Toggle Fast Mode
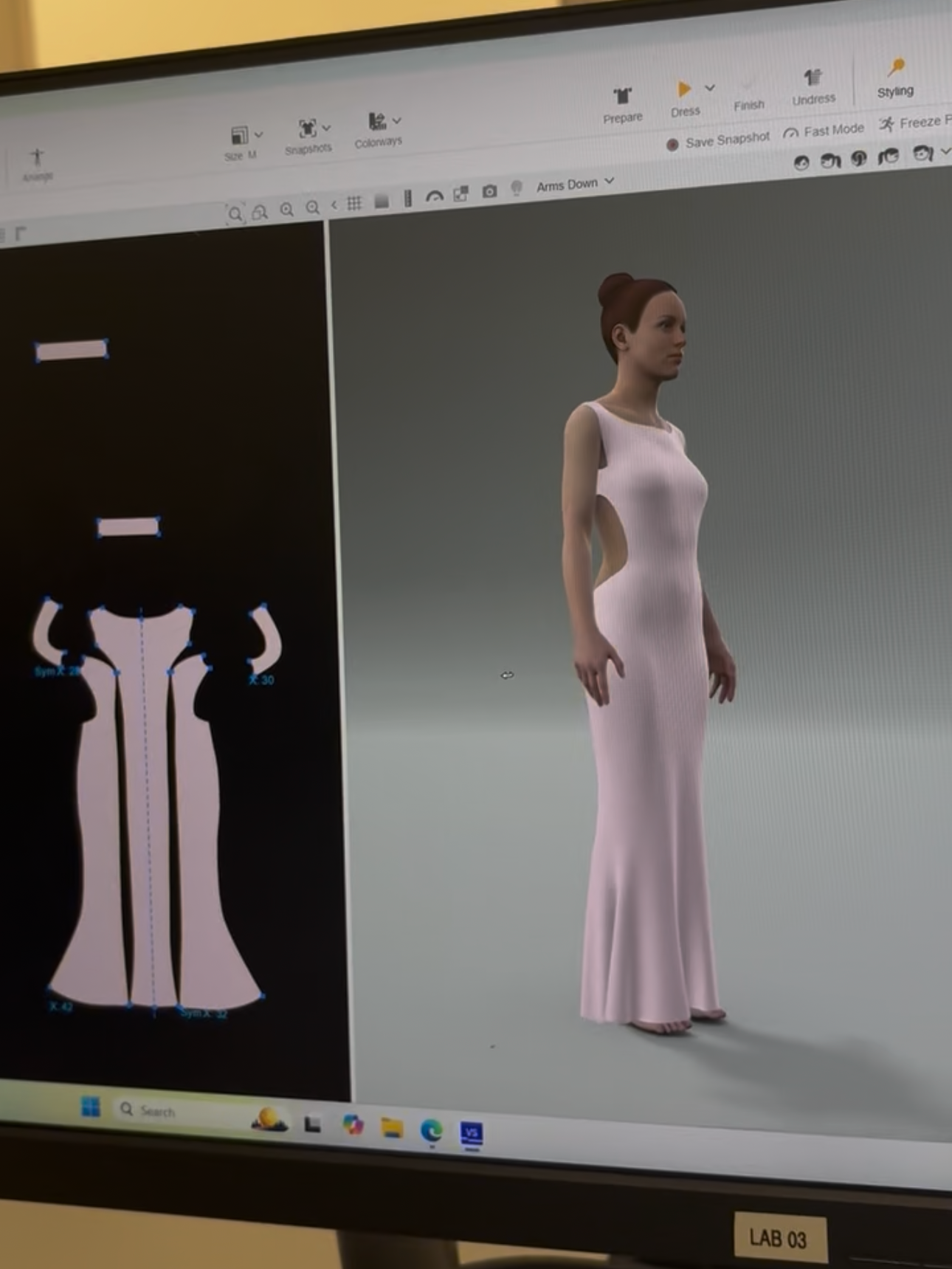952x1269 pixels. coord(823,131)
